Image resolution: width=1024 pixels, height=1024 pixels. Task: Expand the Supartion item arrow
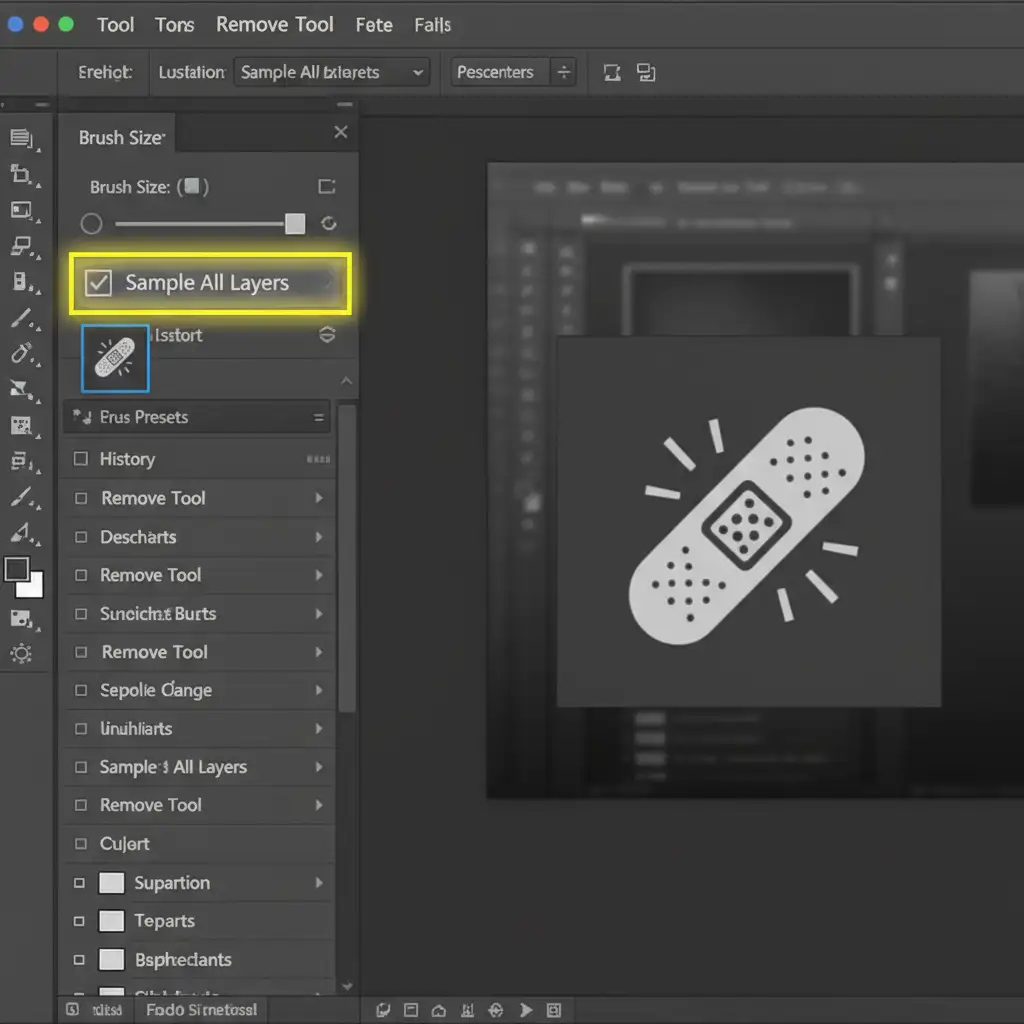[x=319, y=883]
